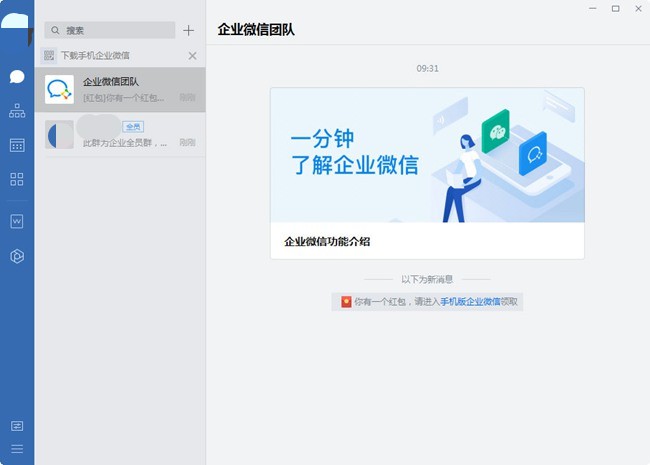Open the hexagon-shaped icon in the left sidebar

click(x=17, y=256)
